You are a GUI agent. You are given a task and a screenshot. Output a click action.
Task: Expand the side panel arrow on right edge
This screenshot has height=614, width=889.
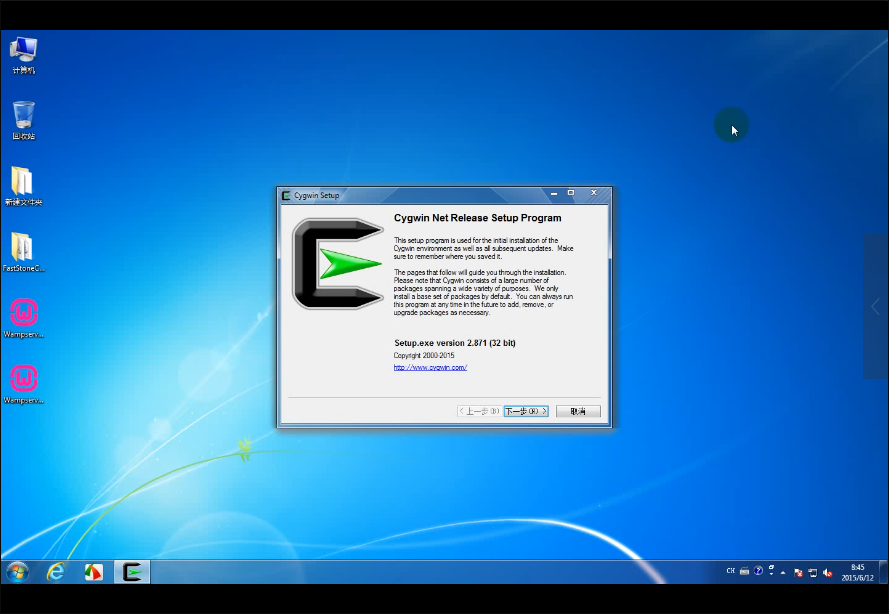coord(875,307)
